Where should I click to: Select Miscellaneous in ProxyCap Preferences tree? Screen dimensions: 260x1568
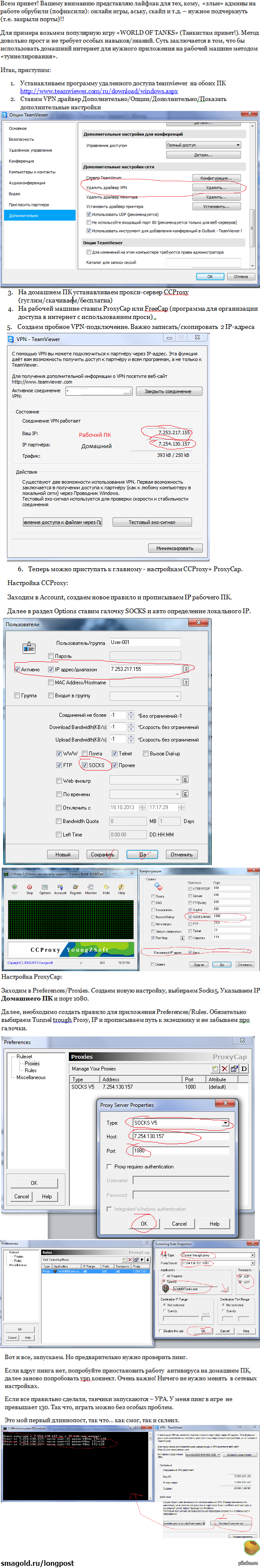click(x=30, y=1077)
